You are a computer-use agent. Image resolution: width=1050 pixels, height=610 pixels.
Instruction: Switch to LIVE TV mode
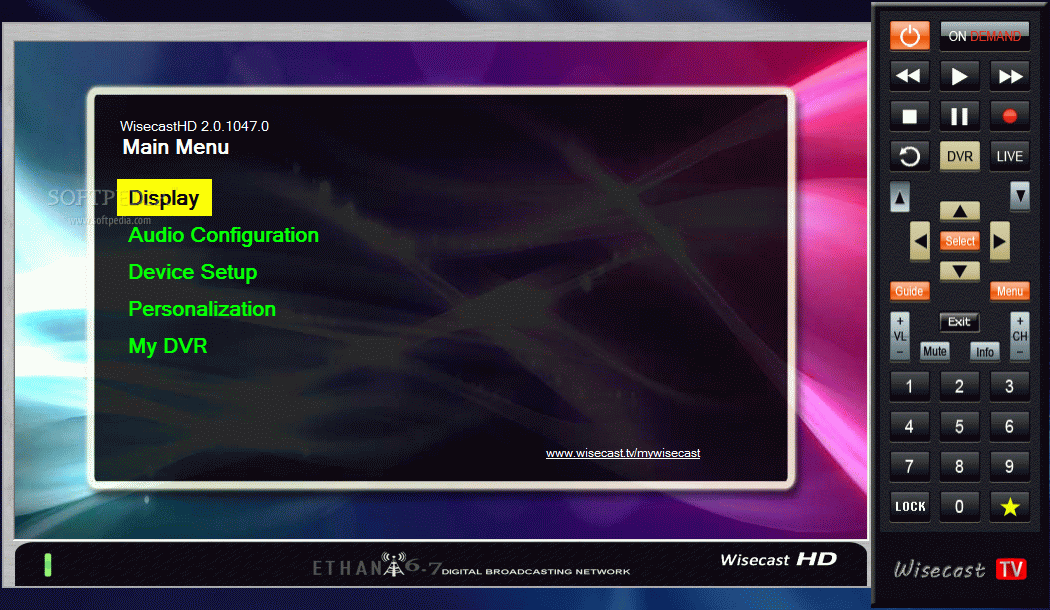click(1010, 156)
